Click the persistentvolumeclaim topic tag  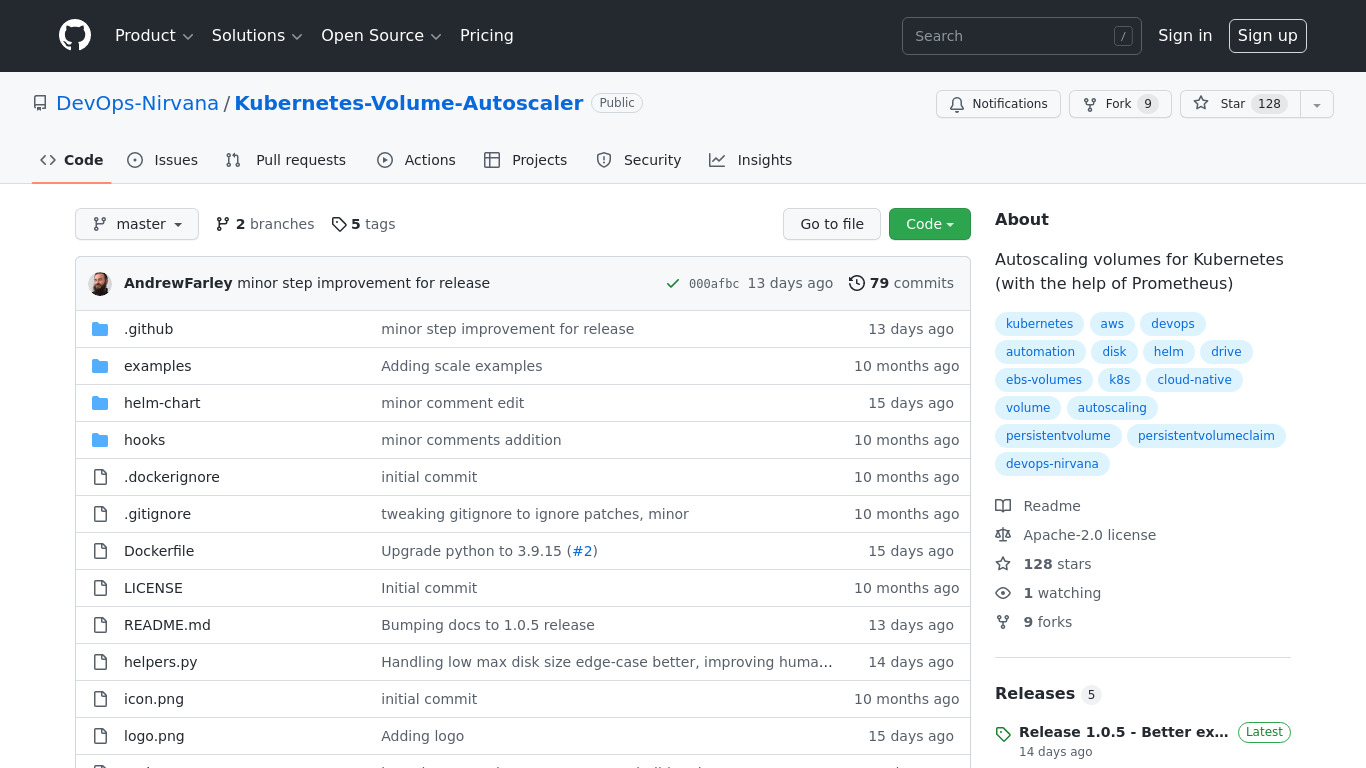[x=1206, y=436]
